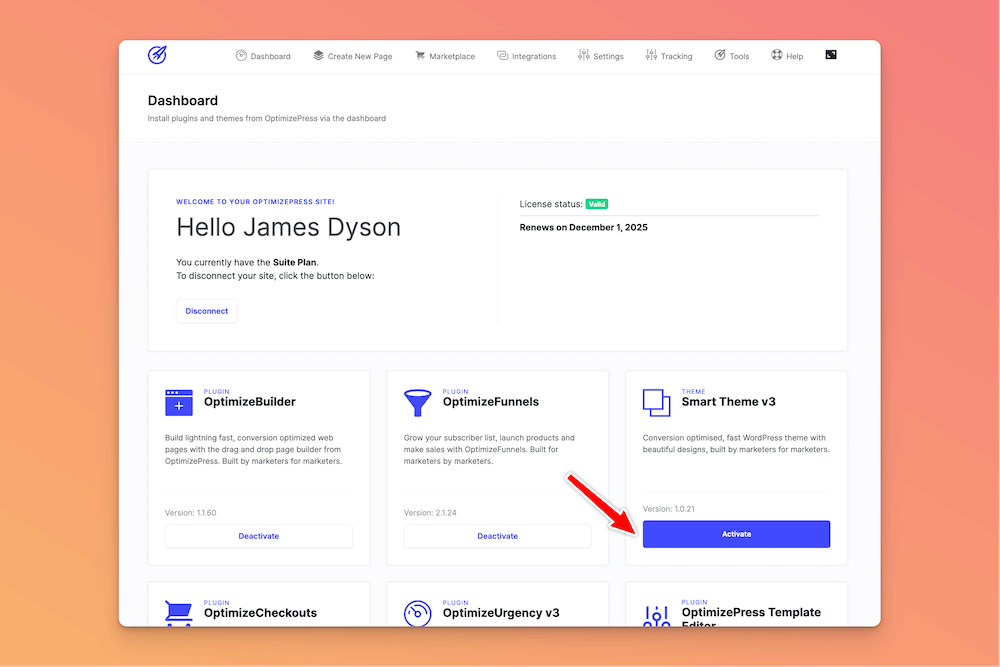
Task: Click the 'Suite Plan' text
Action: [294, 262]
